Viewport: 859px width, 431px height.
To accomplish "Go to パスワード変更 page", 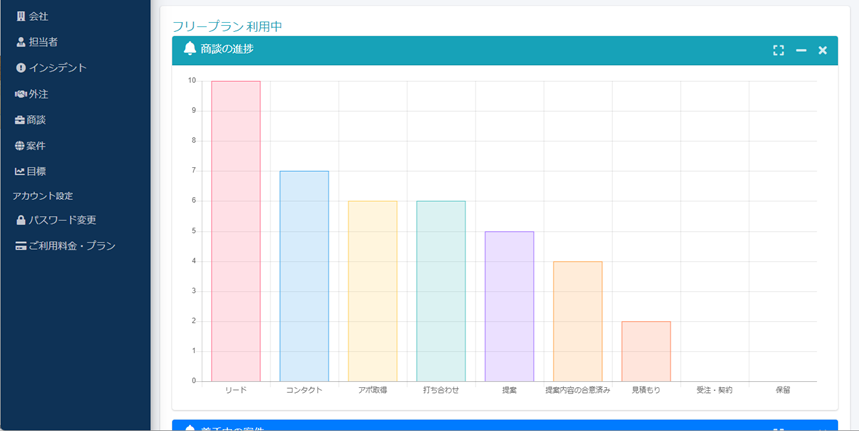I will [62, 220].
